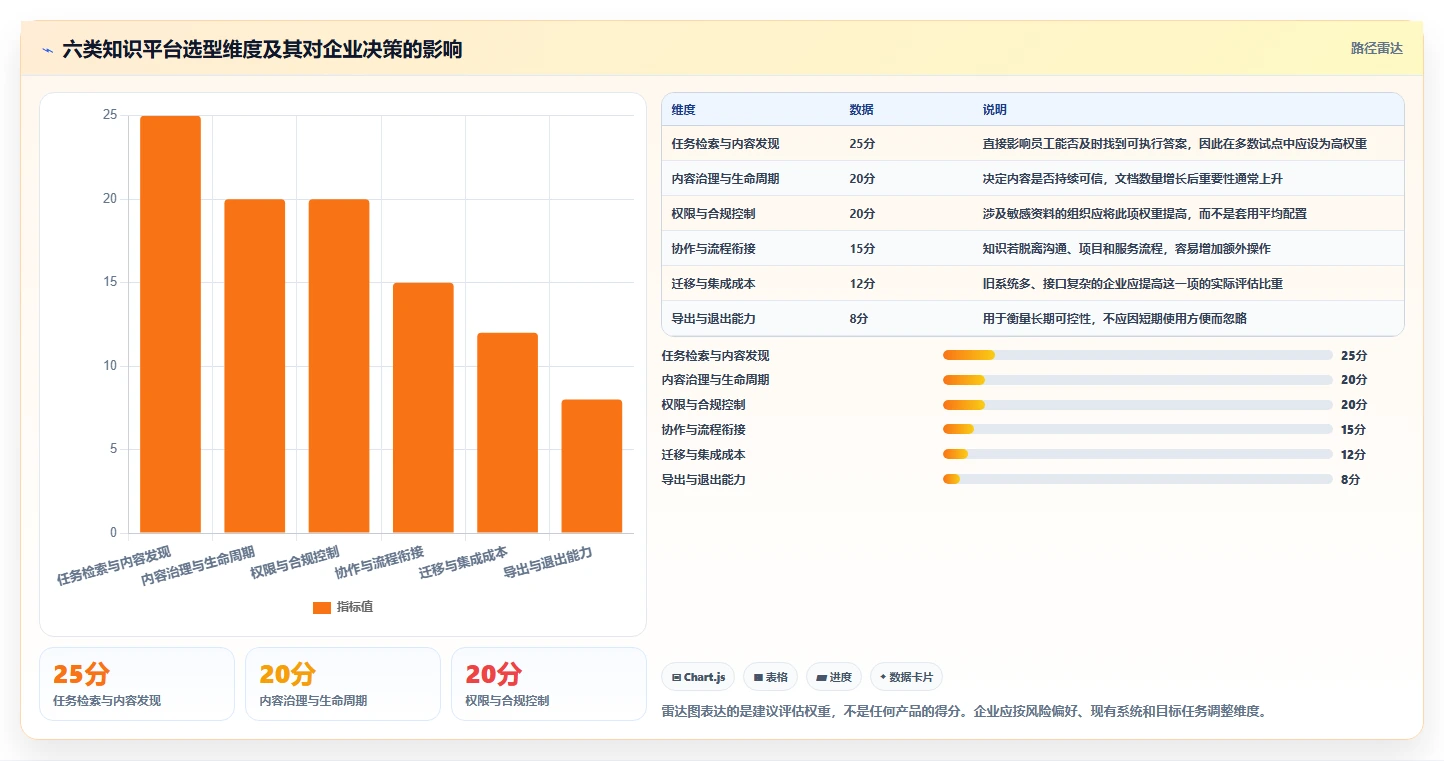Click the 导出与退出能力 progress bar
This screenshot has height=761, width=1444.
[1137, 480]
